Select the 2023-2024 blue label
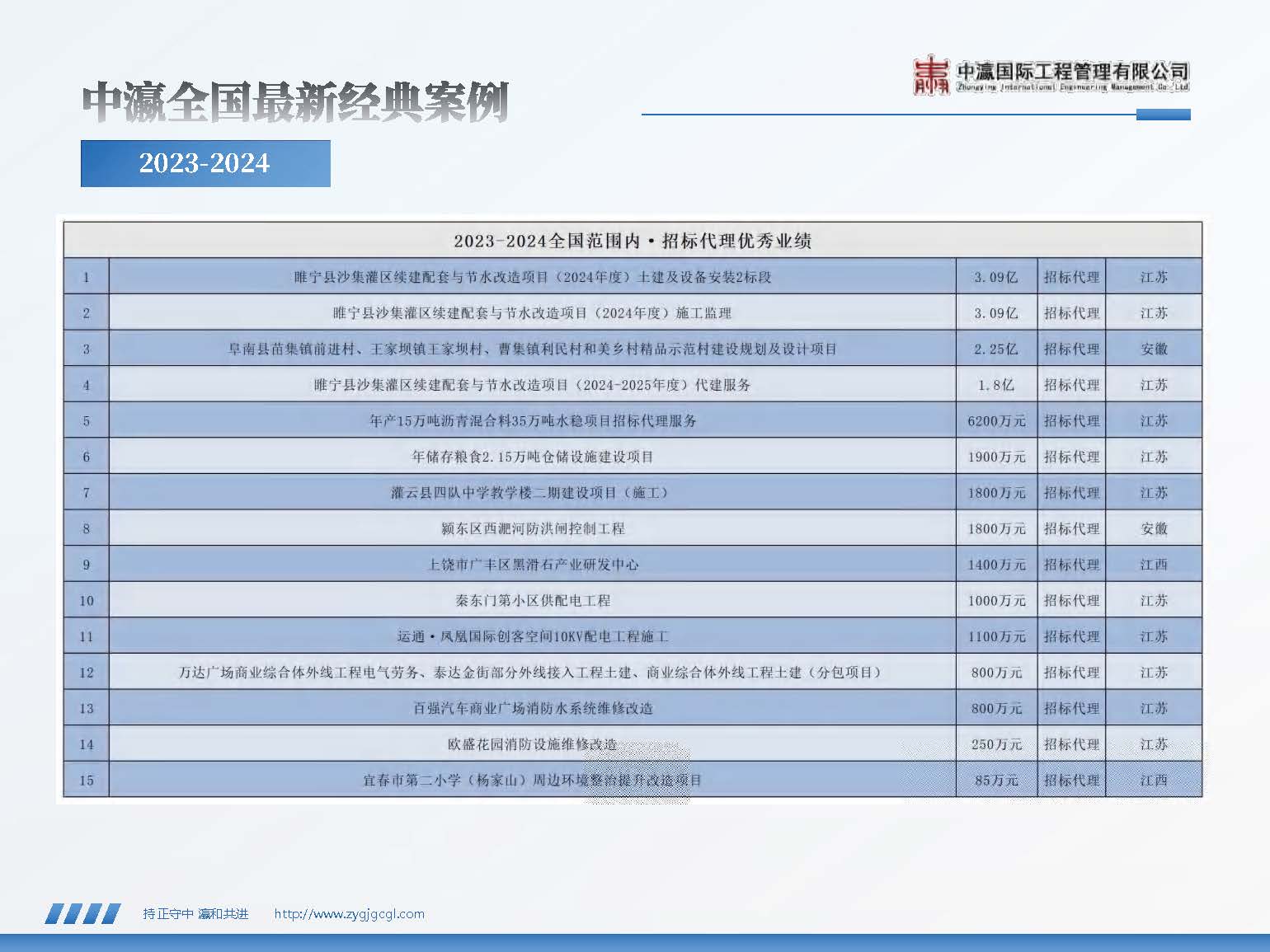 205,163
